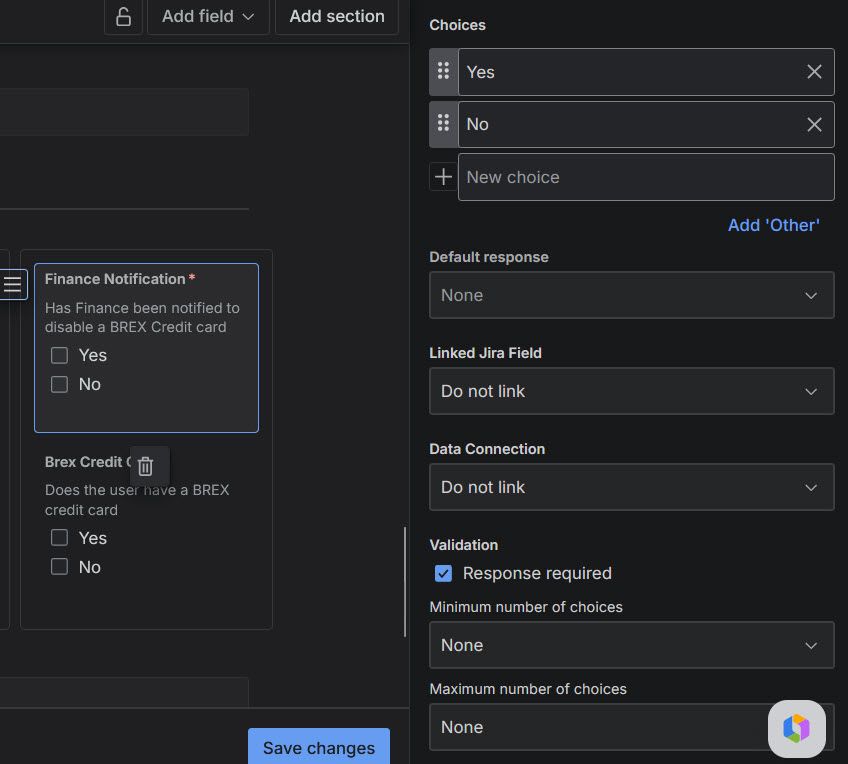Toggle the Response required checkbox
Screen dimensions: 848x764
tap(443, 573)
